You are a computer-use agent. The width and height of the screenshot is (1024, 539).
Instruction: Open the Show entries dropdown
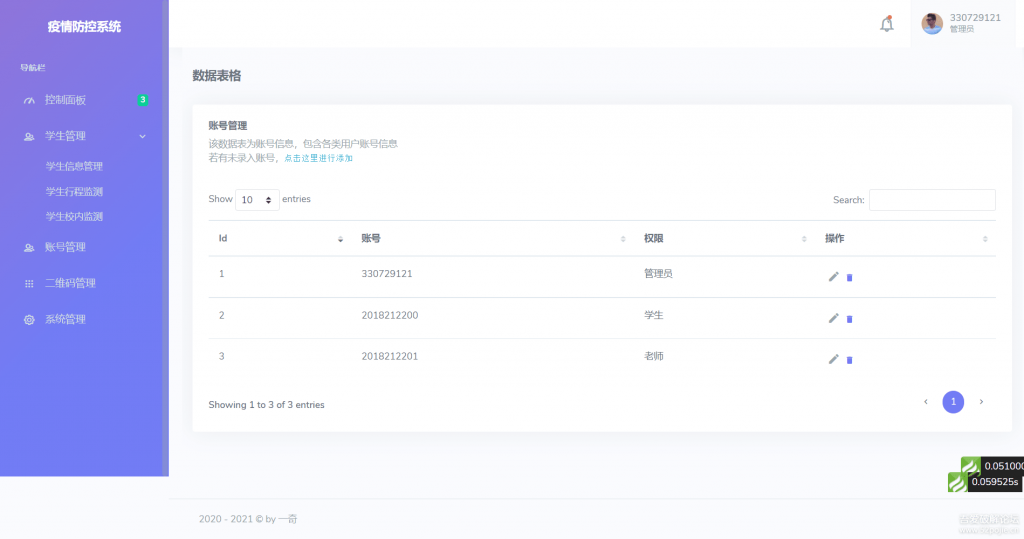coord(257,200)
